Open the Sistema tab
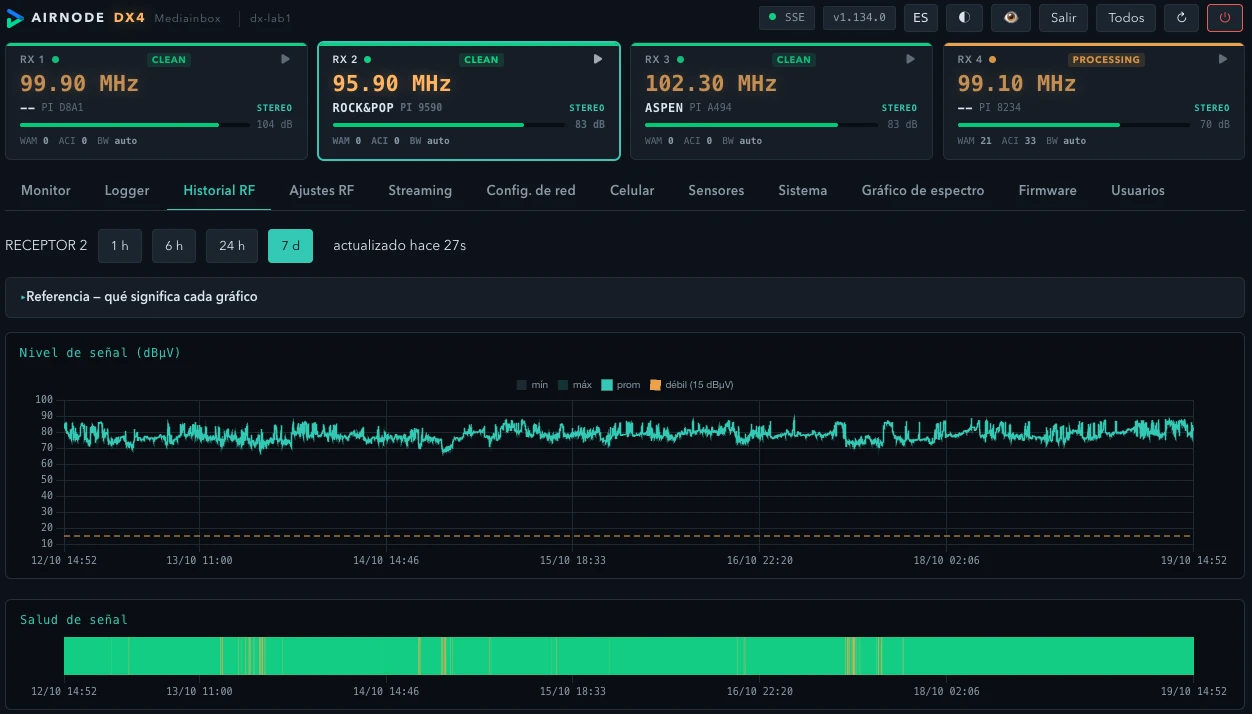 pyautogui.click(x=803, y=190)
